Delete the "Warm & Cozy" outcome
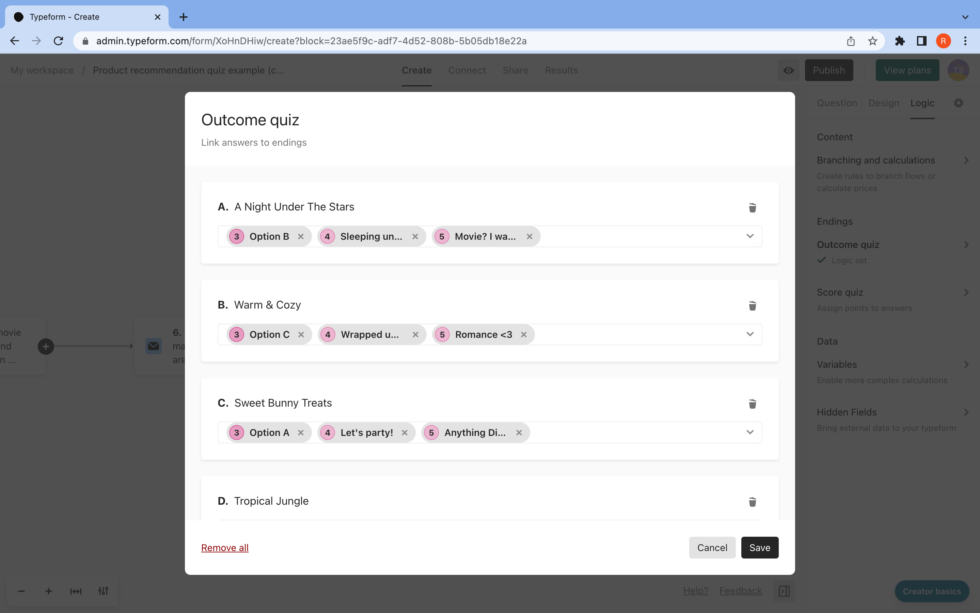This screenshot has height=613, width=980. [x=752, y=305]
